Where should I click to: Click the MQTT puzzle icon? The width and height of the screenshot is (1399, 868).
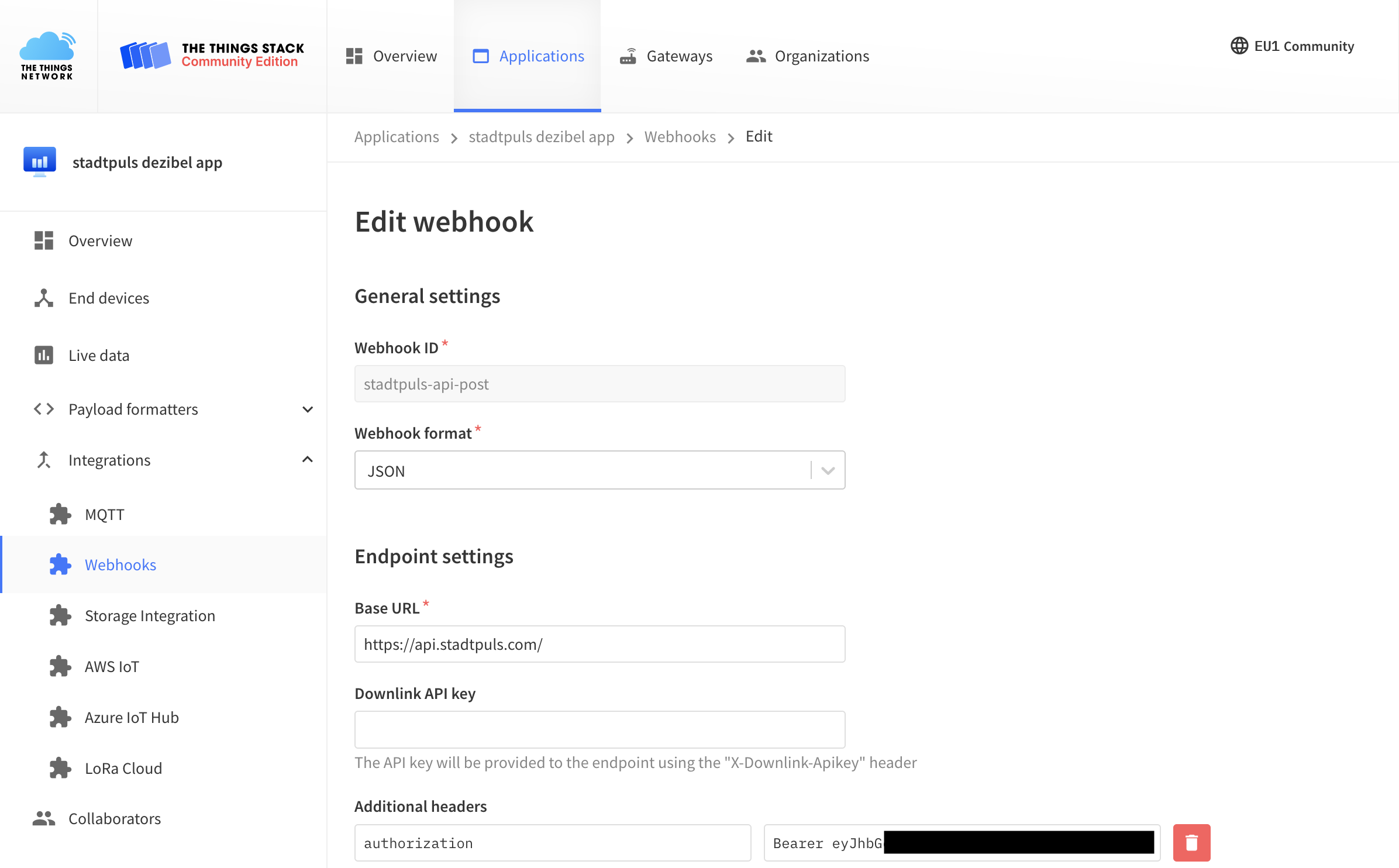61,513
